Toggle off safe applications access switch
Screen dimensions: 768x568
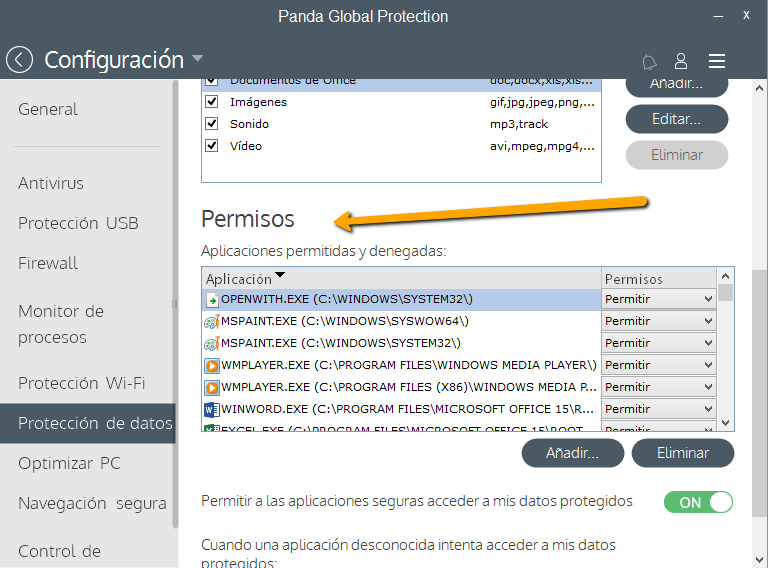698,502
